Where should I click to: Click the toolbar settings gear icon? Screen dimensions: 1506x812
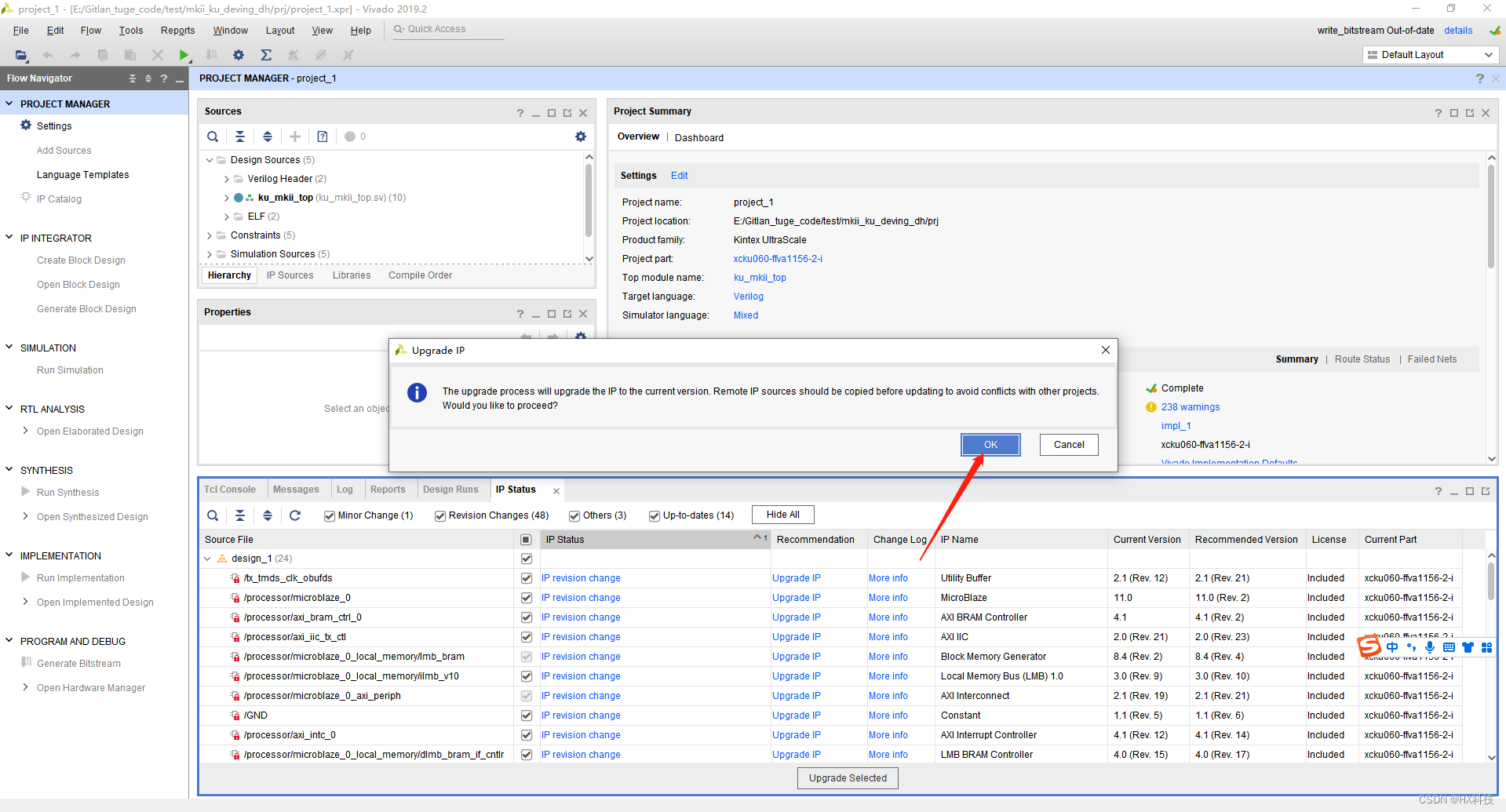coord(239,55)
